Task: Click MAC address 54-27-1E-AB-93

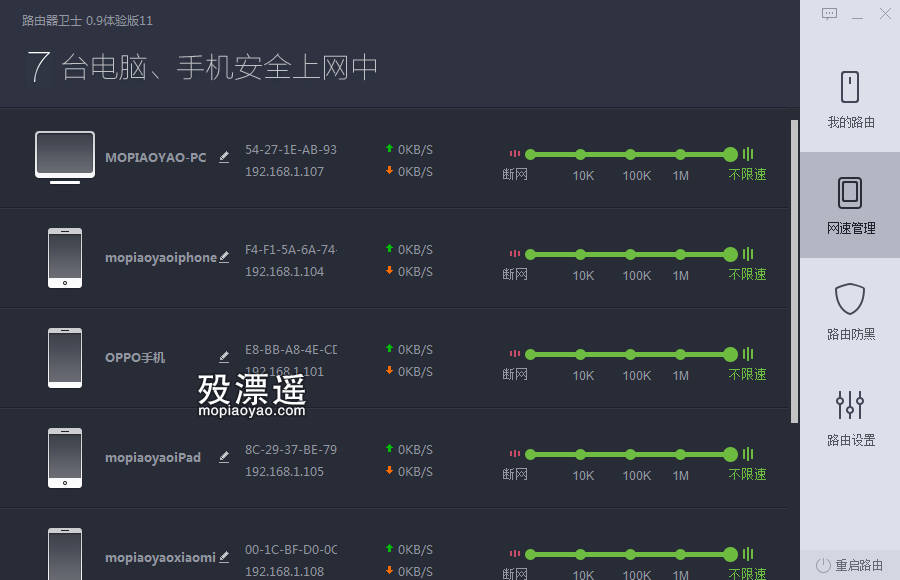Action: coord(290,149)
